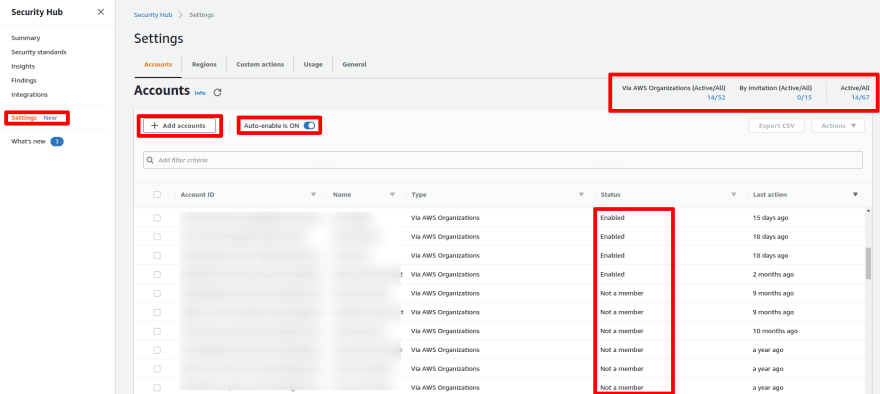Open the Actions dropdown
Image resolution: width=880 pixels, height=394 pixels.
tap(837, 126)
